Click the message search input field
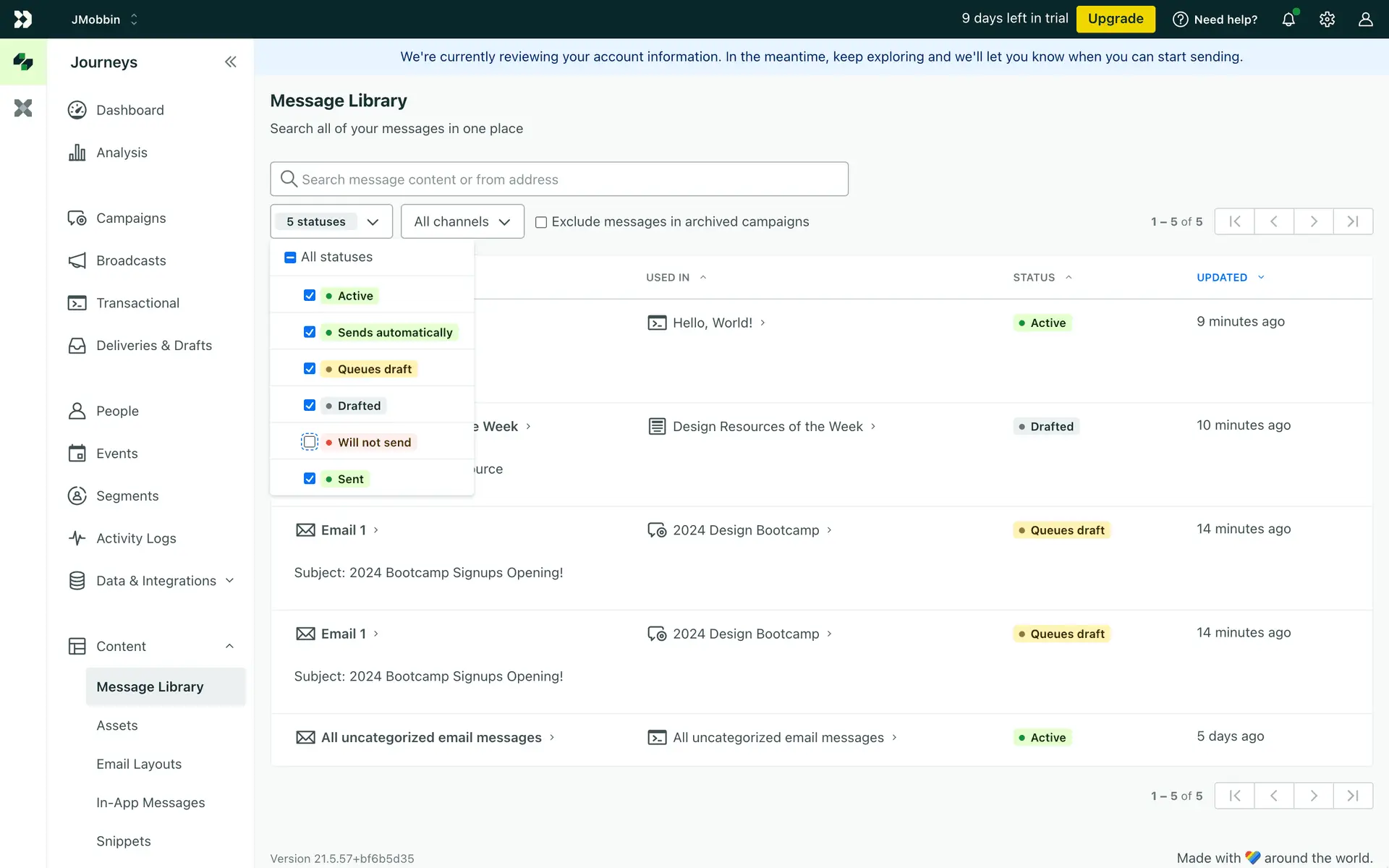The image size is (1389, 868). tap(559, 179)
